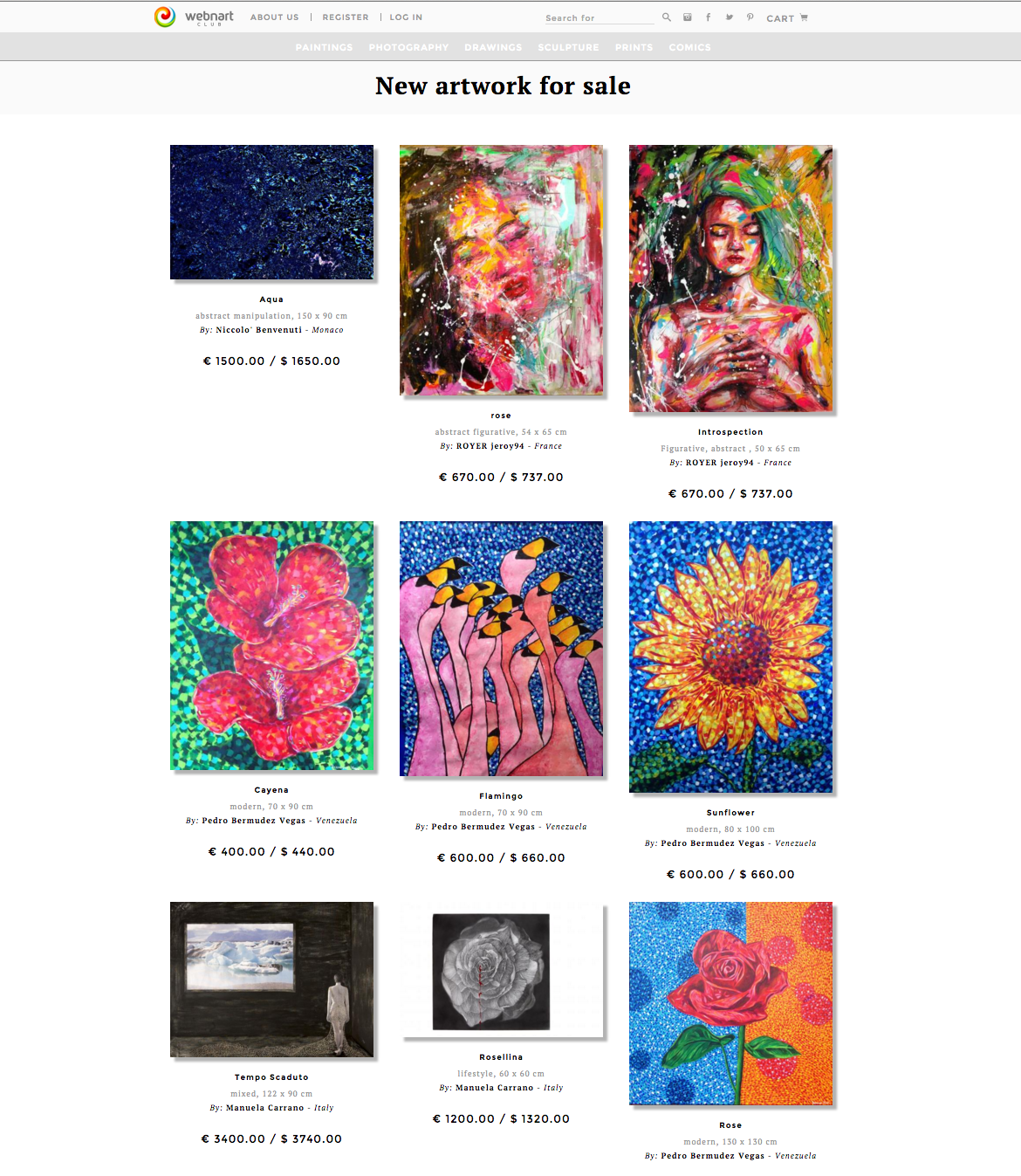
Task: Go to the Register link
Action: (x=346, y=17)
